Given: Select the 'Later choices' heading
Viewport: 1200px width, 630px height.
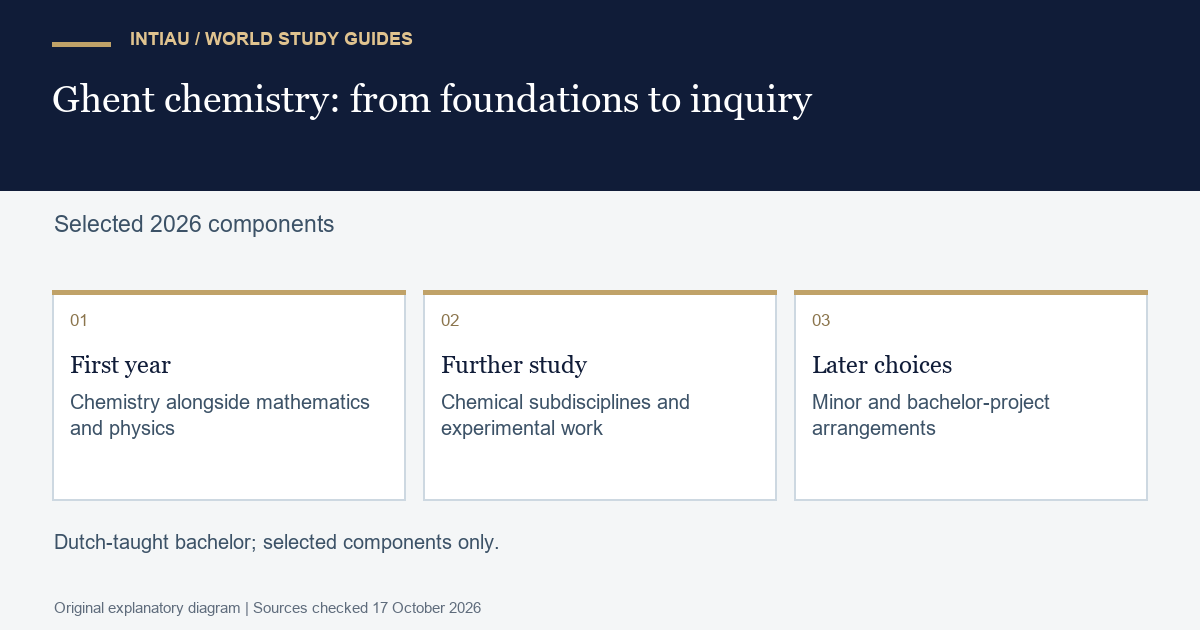Looking at the screenshot, I should (x=882, y=365).
